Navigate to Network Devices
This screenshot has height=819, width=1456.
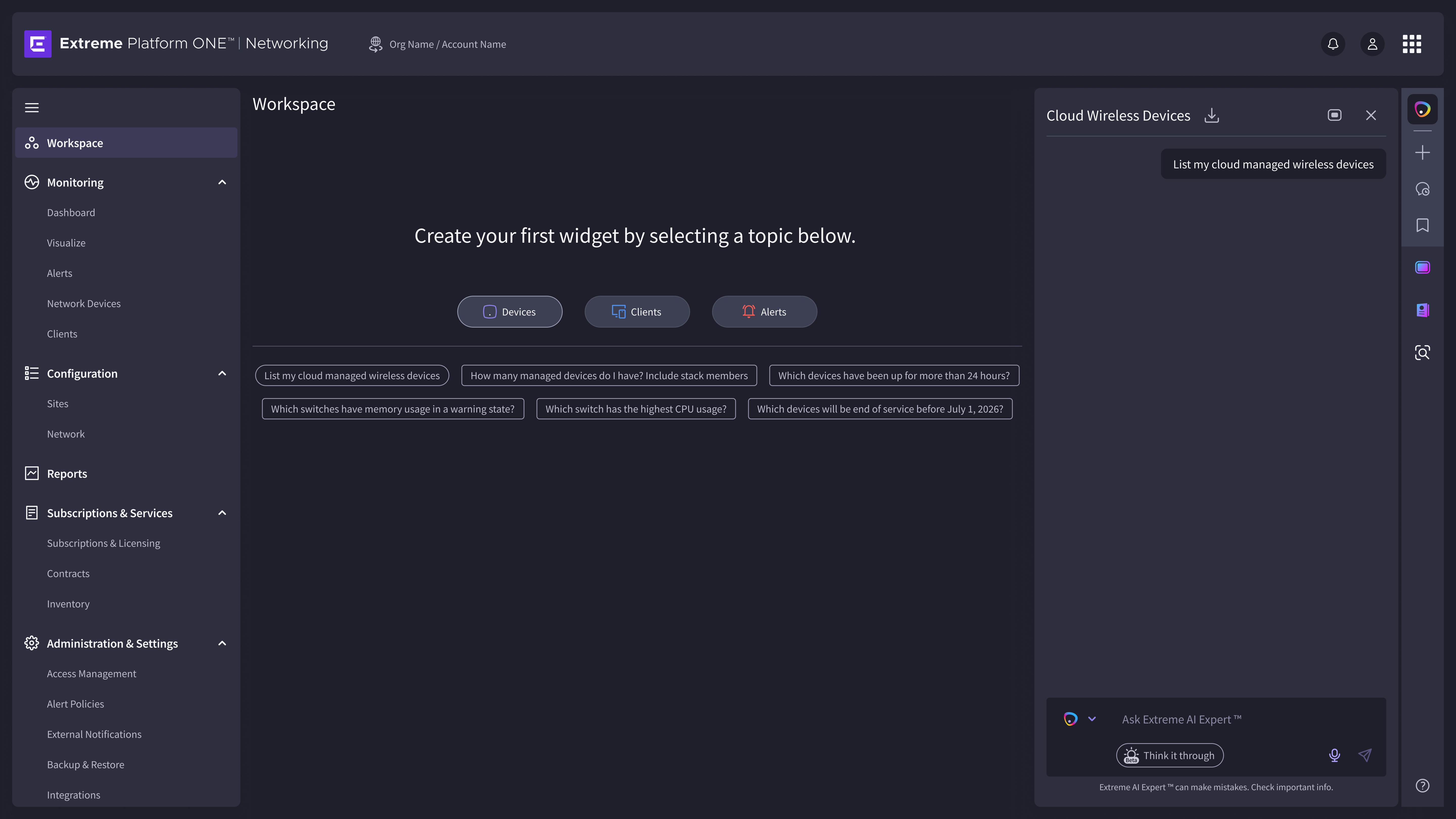(84, 304)
